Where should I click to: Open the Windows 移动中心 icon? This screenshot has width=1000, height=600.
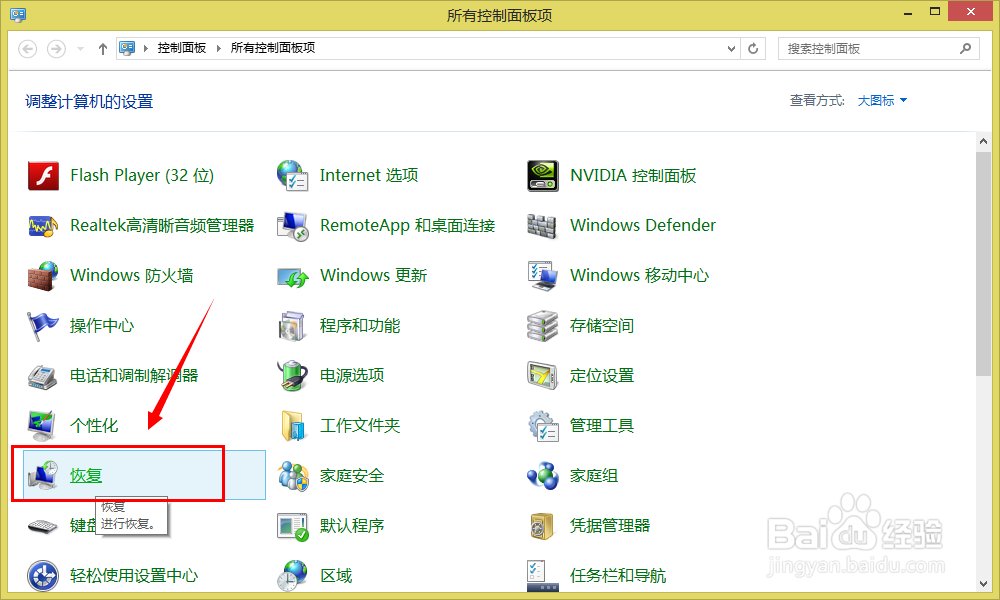(543, 275)
